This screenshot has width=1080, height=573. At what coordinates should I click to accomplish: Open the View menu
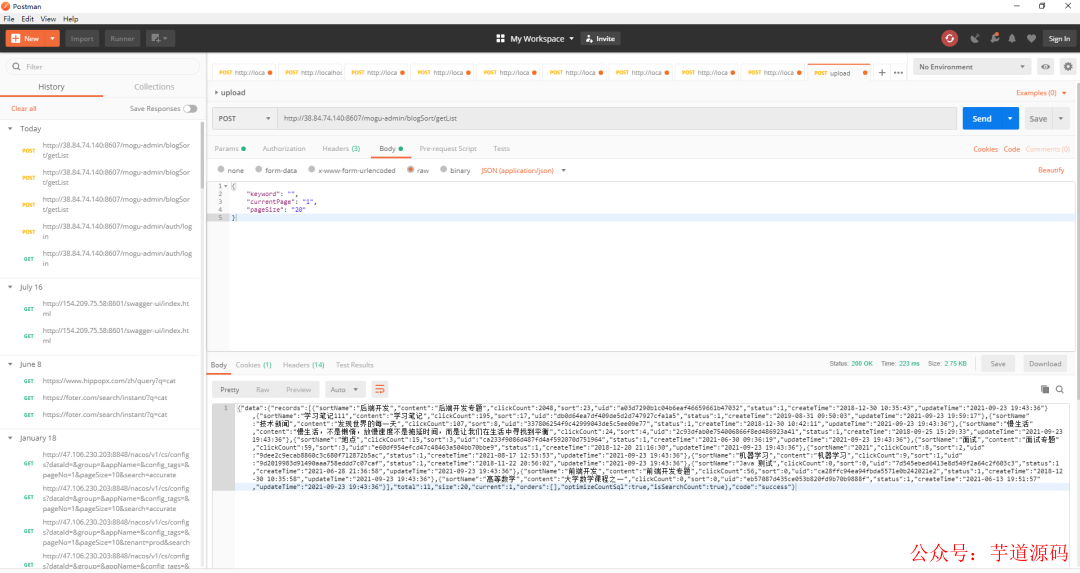click(x=48, y=19)
